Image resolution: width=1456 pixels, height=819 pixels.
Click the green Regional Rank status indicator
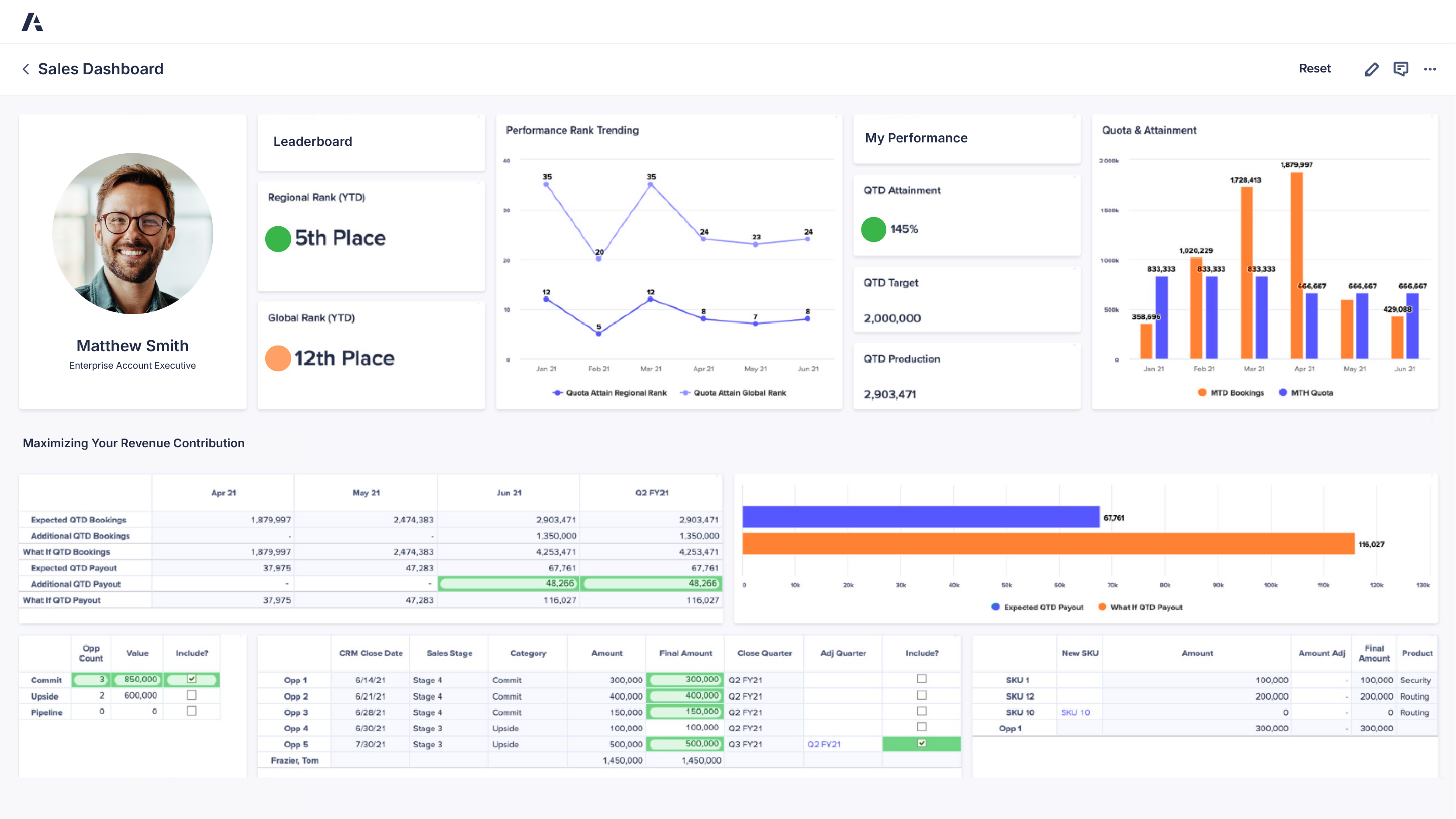click(278, 238)
